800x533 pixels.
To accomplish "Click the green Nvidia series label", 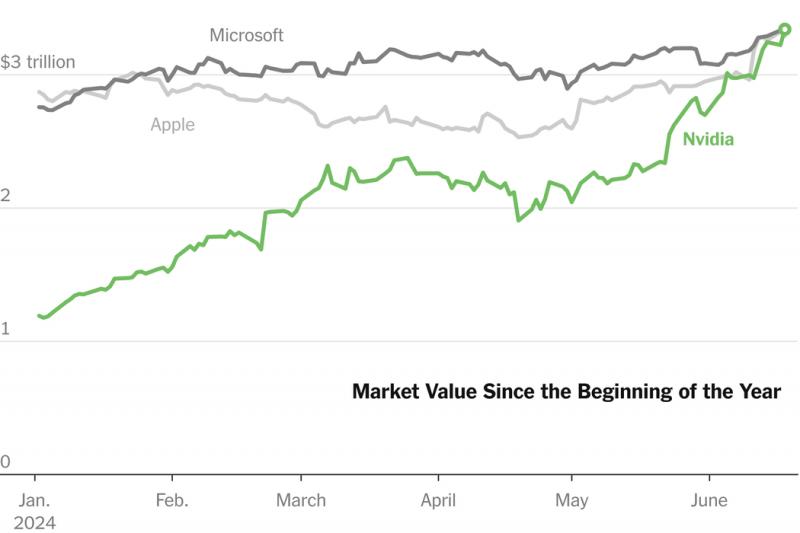I will click(x=708, y=139).
